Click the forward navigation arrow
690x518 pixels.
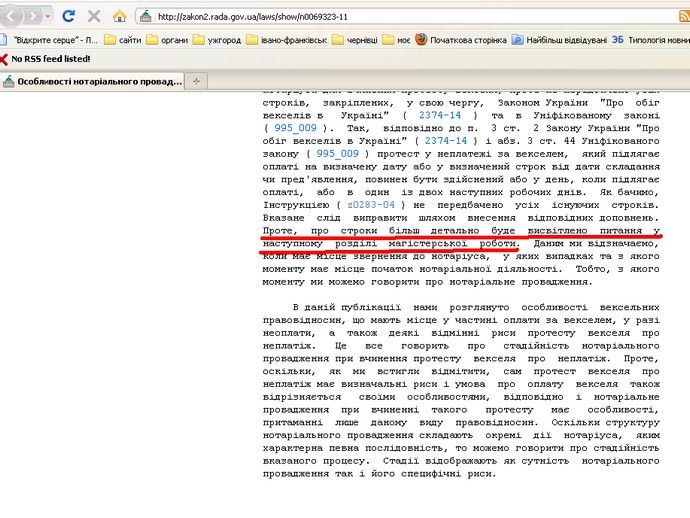pos(34,16)
